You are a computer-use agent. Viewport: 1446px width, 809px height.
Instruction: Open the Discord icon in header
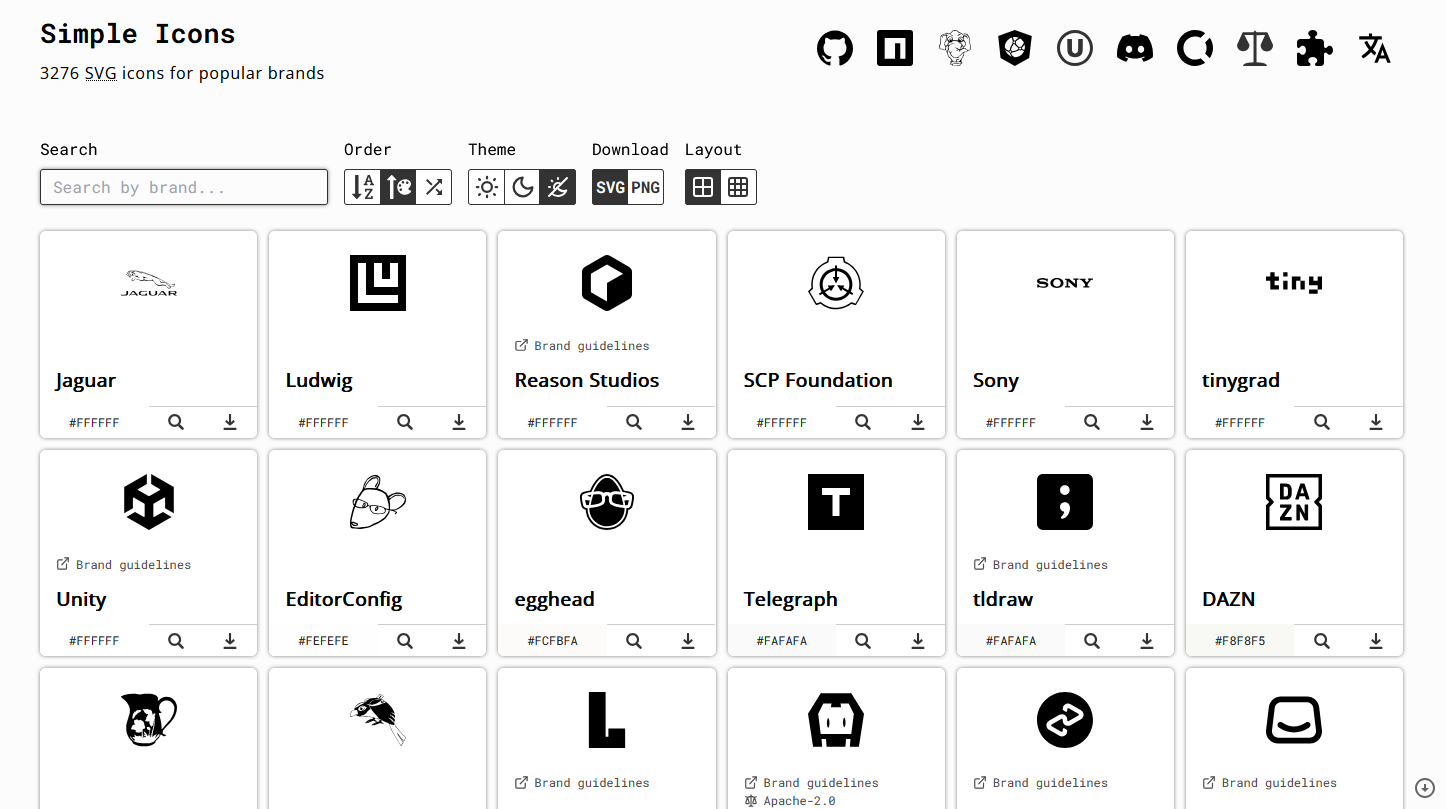(1135, 48)
